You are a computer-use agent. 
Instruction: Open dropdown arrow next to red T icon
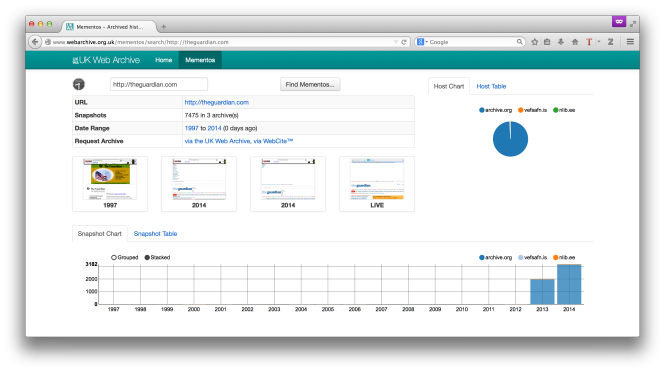pyautogui.click(x=599, y=42)
